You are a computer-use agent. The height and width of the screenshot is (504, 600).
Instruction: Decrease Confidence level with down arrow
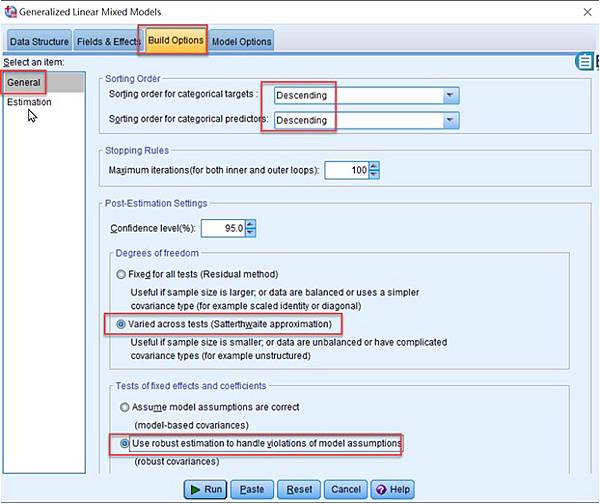250,232
